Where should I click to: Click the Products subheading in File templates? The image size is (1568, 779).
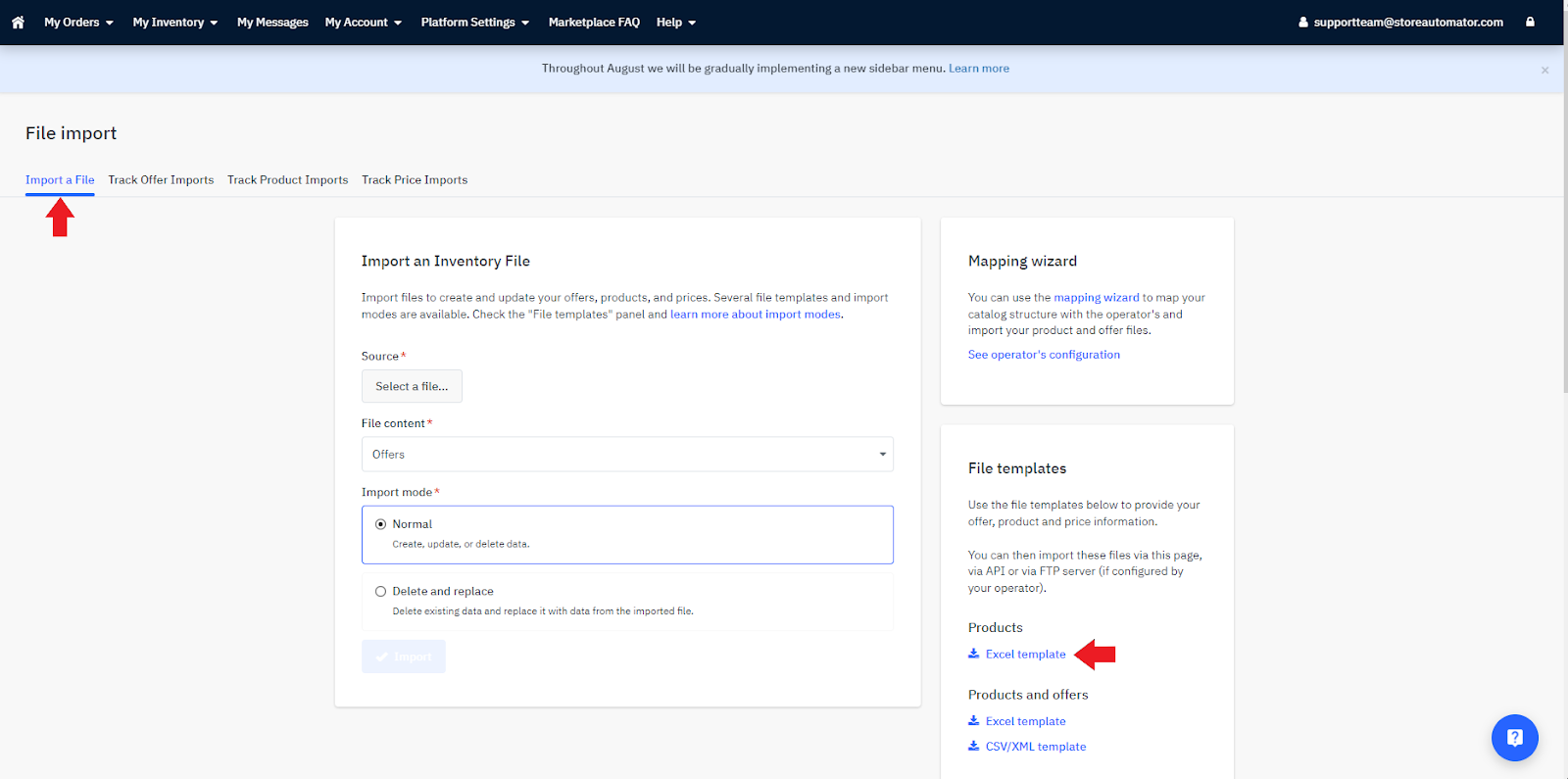pos(996,628)
